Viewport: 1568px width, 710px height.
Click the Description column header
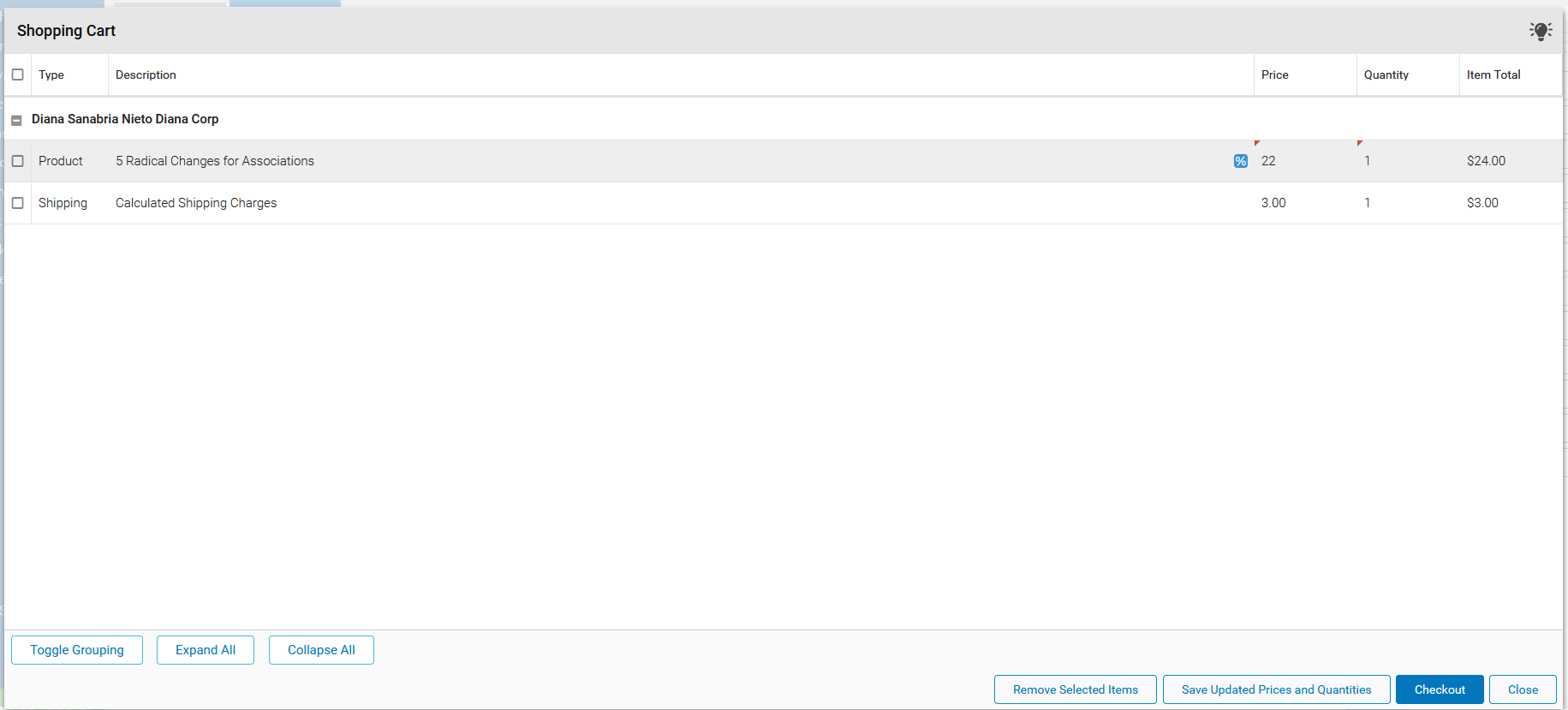tap(681, 75)
